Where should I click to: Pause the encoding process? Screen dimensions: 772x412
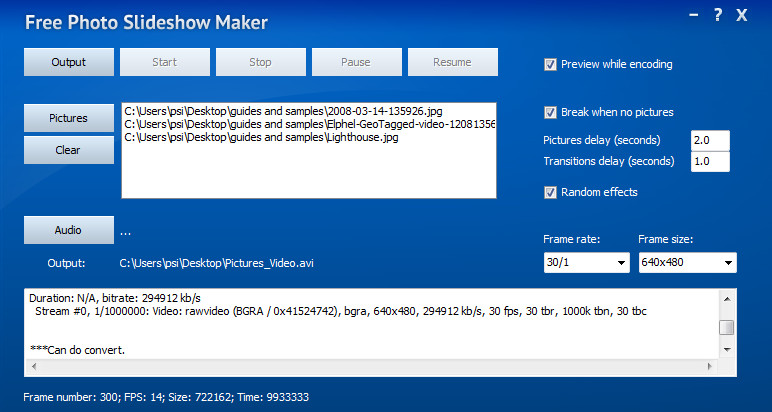[356, 62]
